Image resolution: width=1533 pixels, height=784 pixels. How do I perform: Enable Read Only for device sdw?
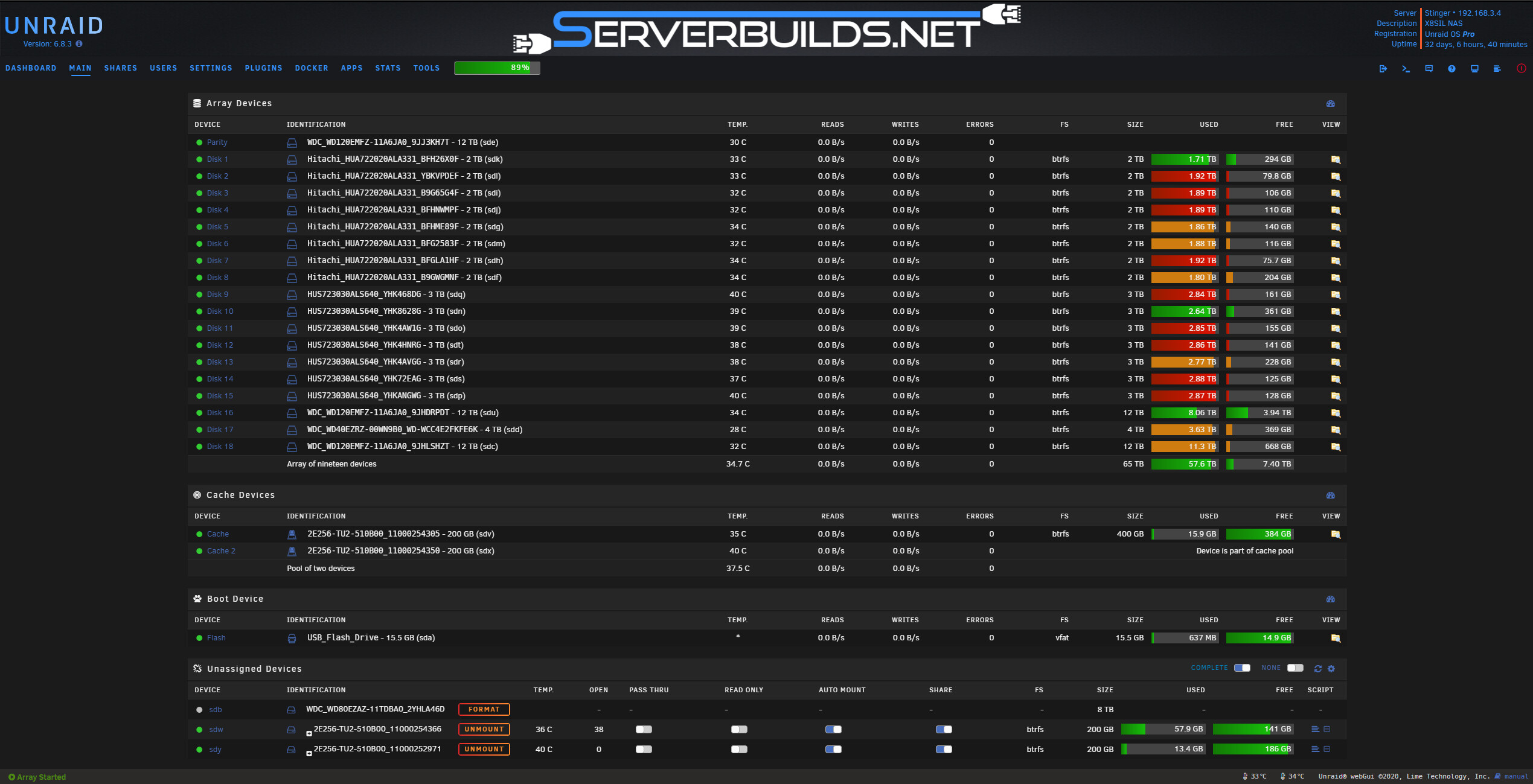pos(739,730)
